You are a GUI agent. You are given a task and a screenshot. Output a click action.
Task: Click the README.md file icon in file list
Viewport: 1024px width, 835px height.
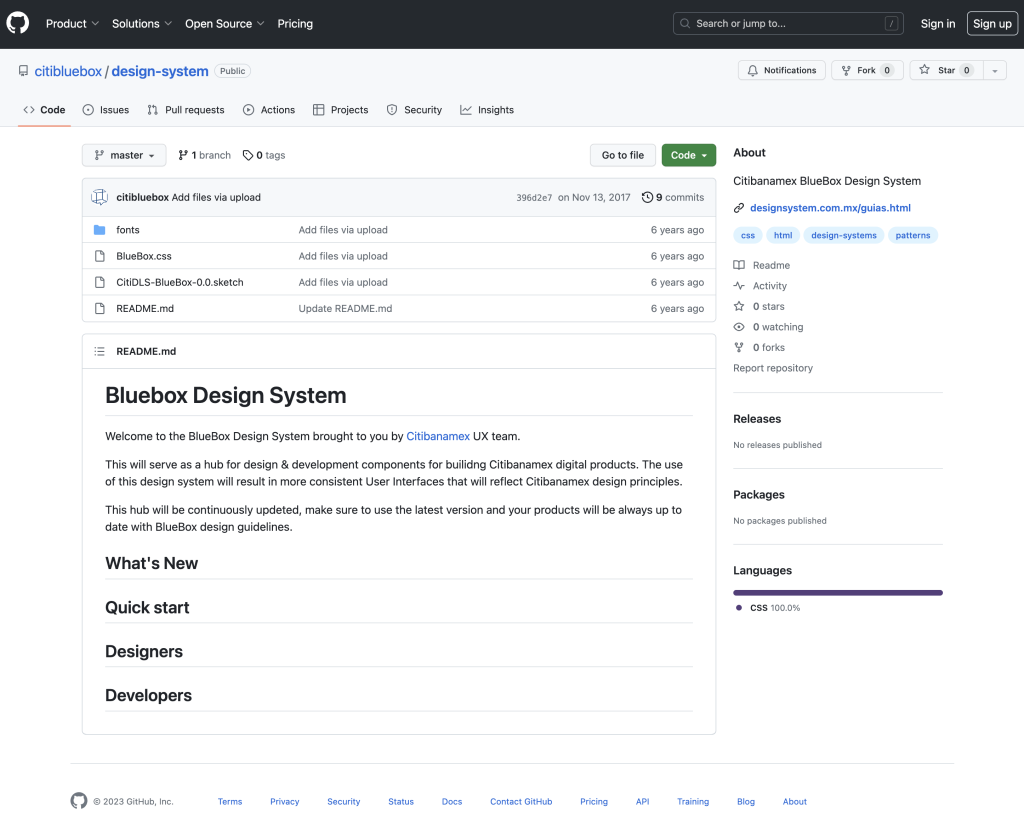99,308
